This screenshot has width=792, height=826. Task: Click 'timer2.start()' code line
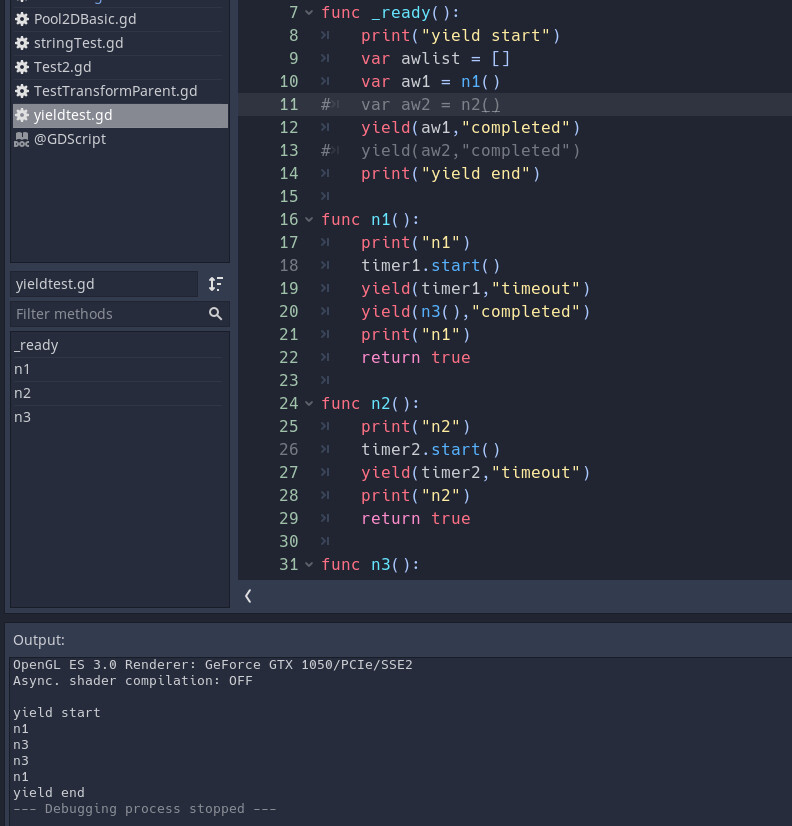(431, 450)
